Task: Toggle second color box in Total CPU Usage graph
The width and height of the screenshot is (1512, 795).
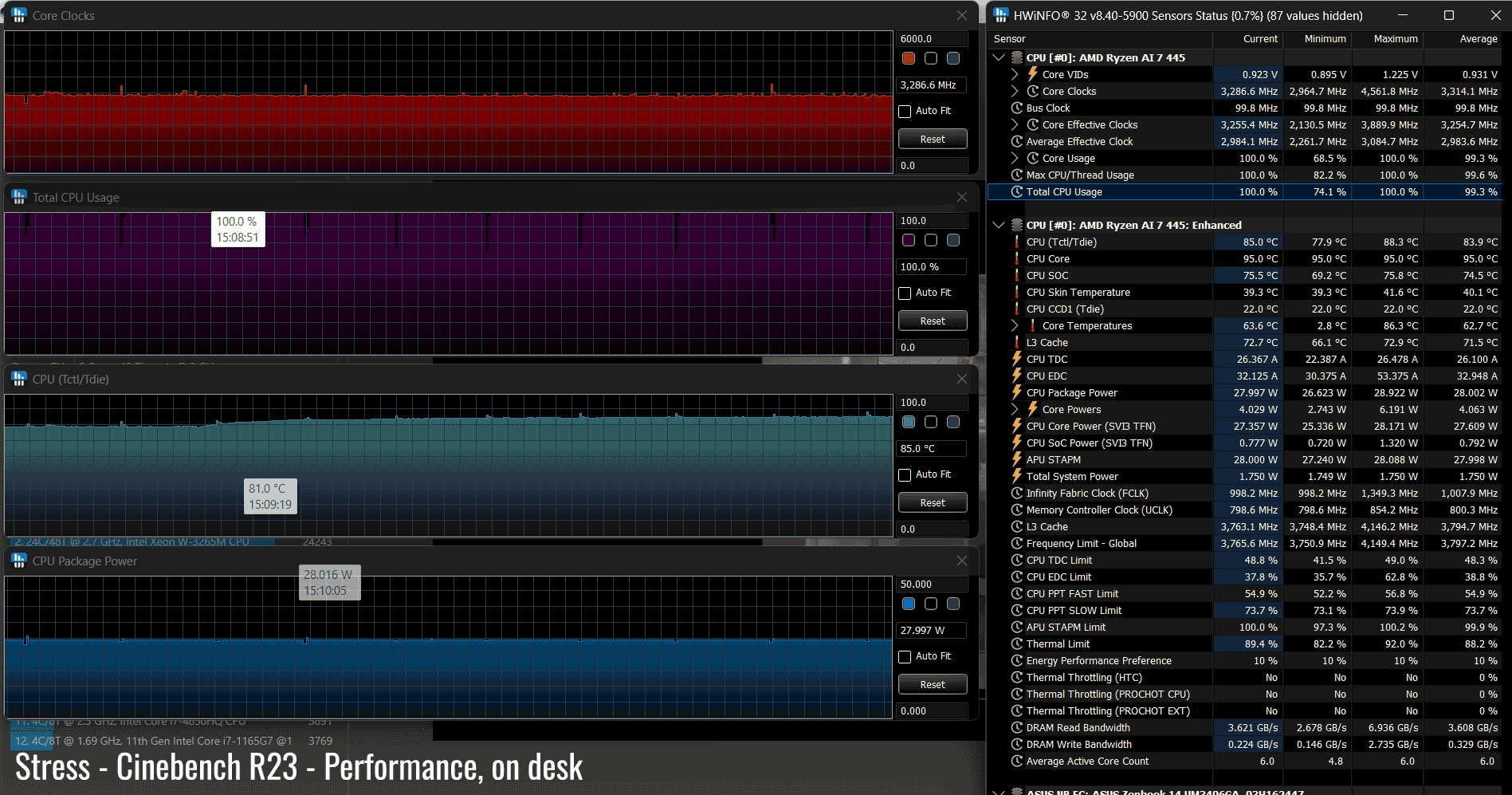Action: 931,240
